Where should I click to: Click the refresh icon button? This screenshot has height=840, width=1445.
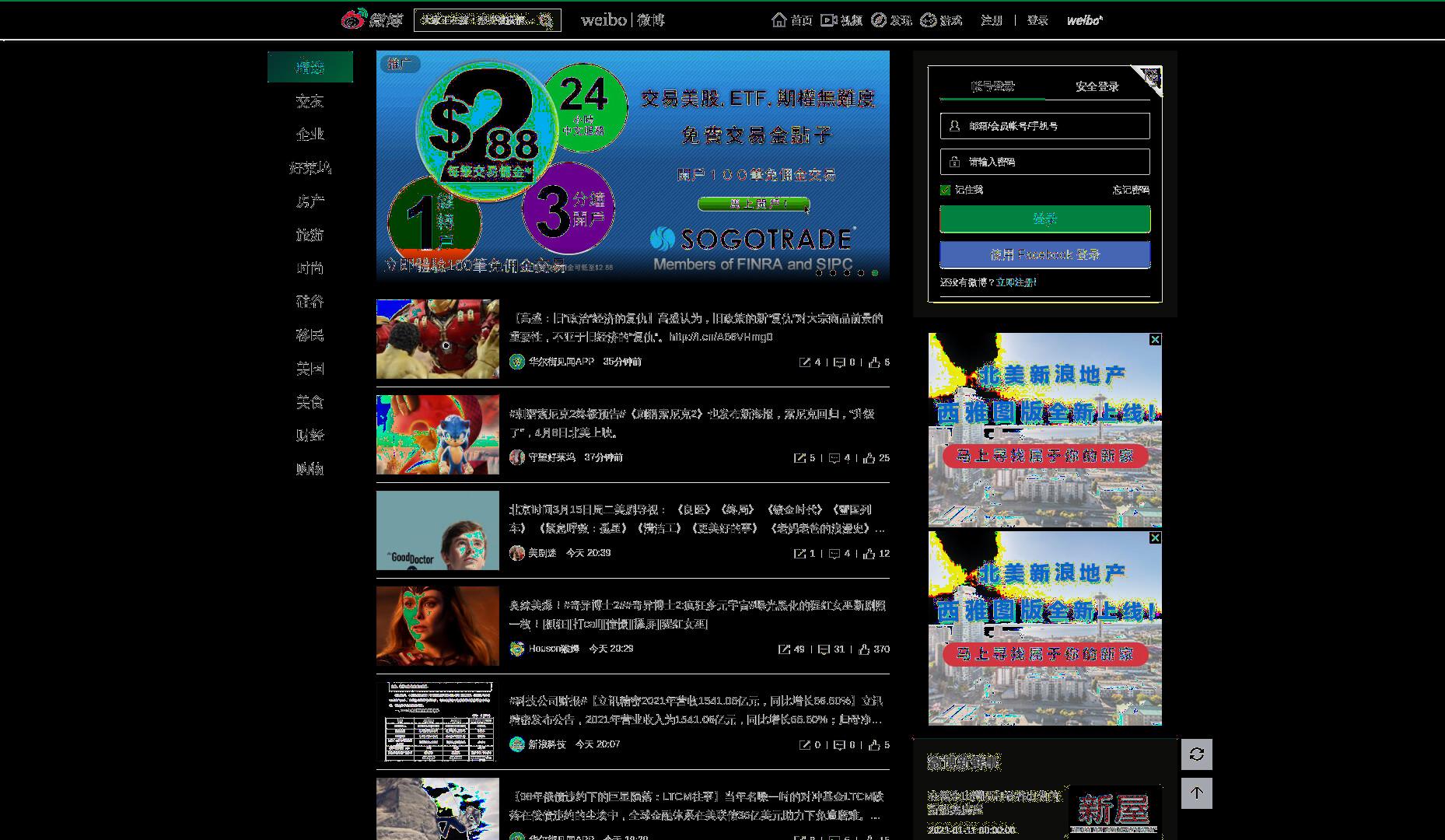pos(1196,754)
